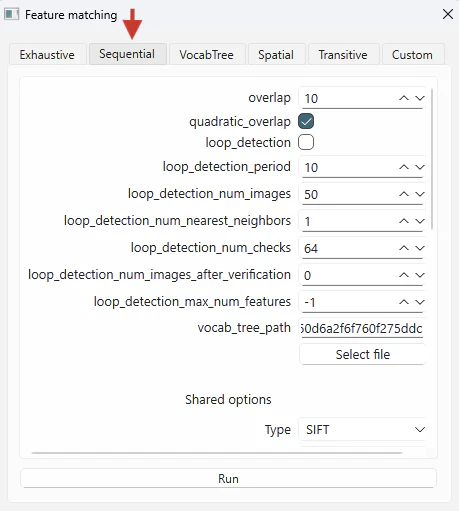Enable the loop_detection checkbox
This screenshot has height=511, width=459.
(x=306, y=142)
